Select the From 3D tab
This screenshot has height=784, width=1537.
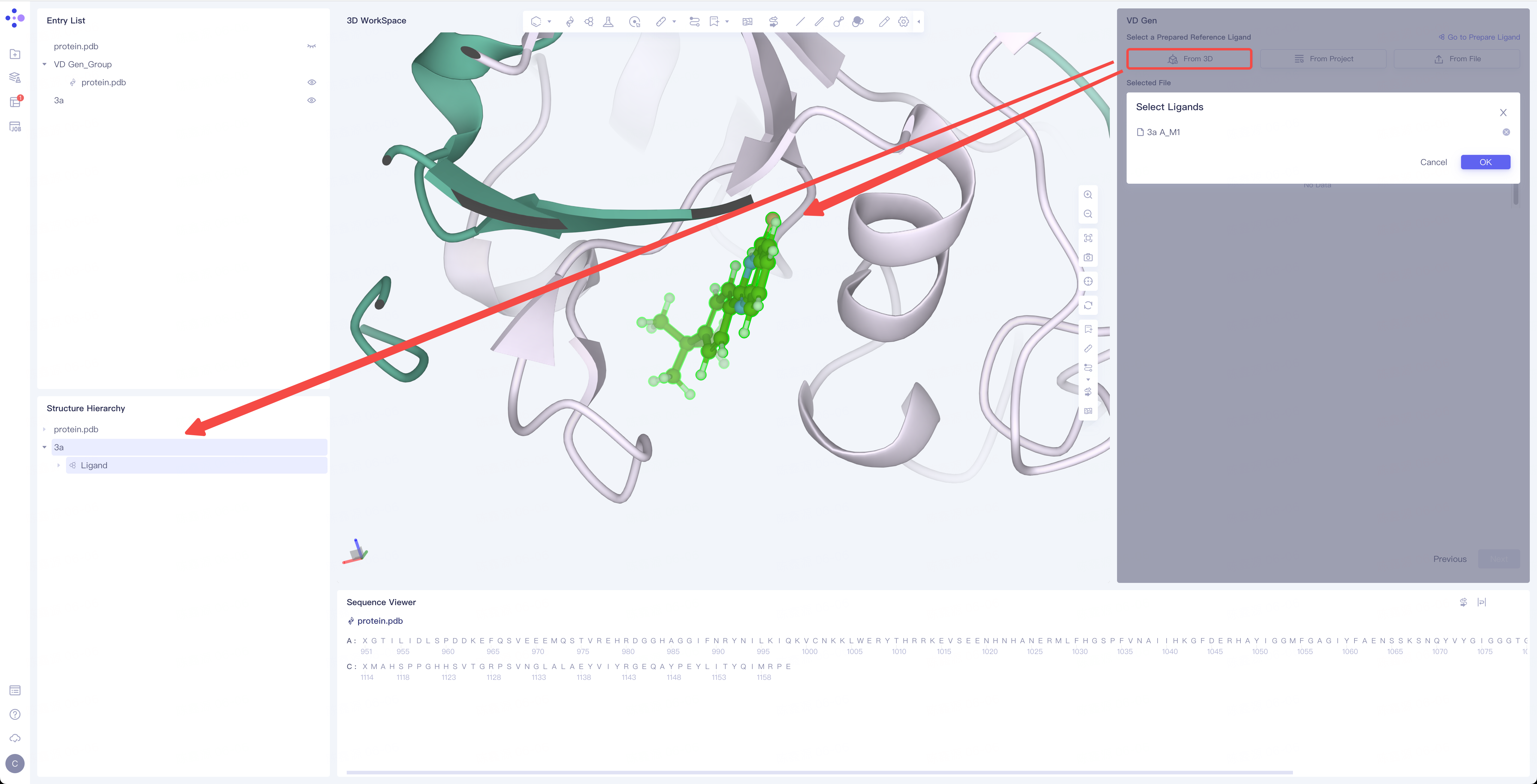click(x=1189, y=59)
